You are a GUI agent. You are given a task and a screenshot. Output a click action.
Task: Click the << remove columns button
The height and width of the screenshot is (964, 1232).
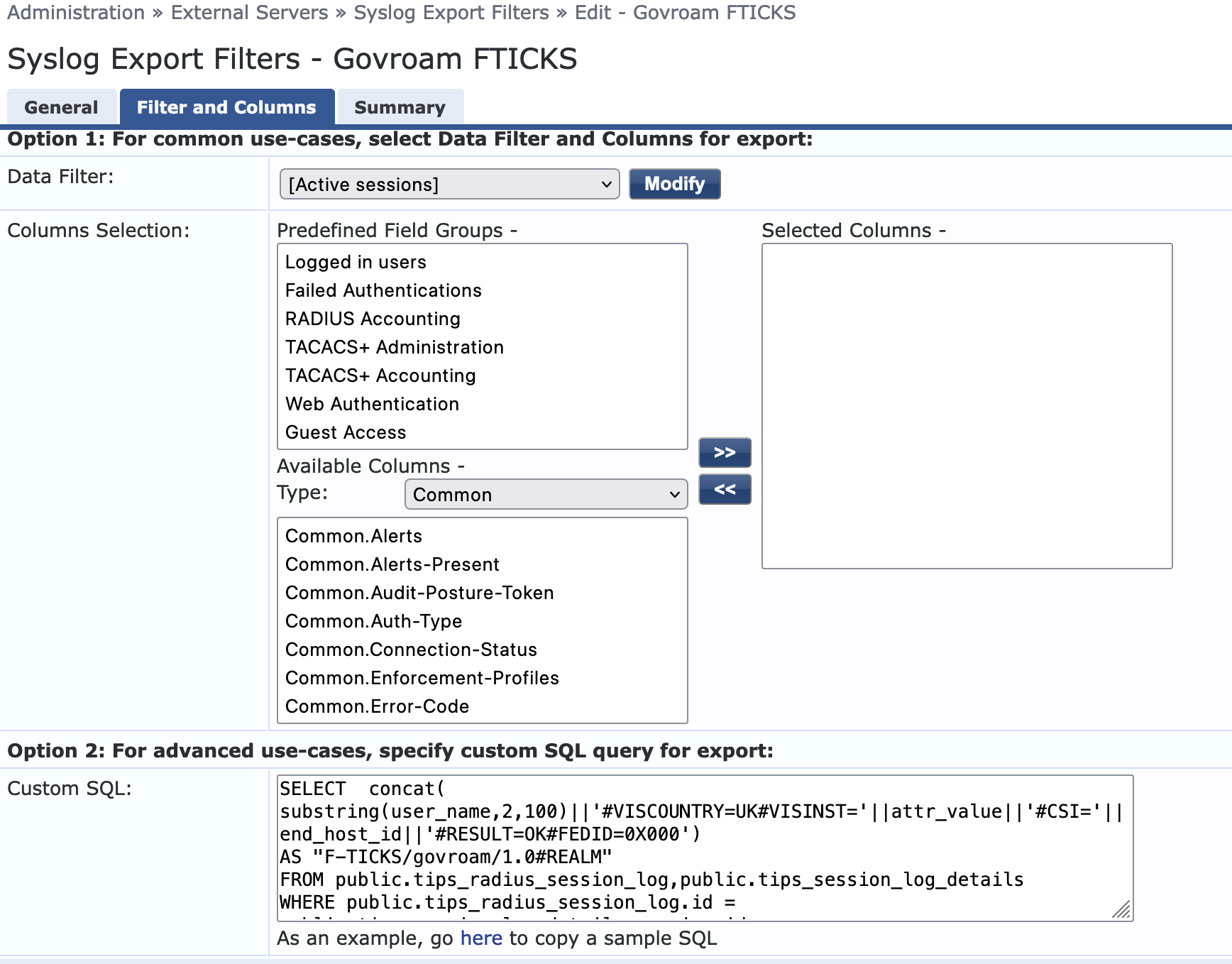(724, 490)
